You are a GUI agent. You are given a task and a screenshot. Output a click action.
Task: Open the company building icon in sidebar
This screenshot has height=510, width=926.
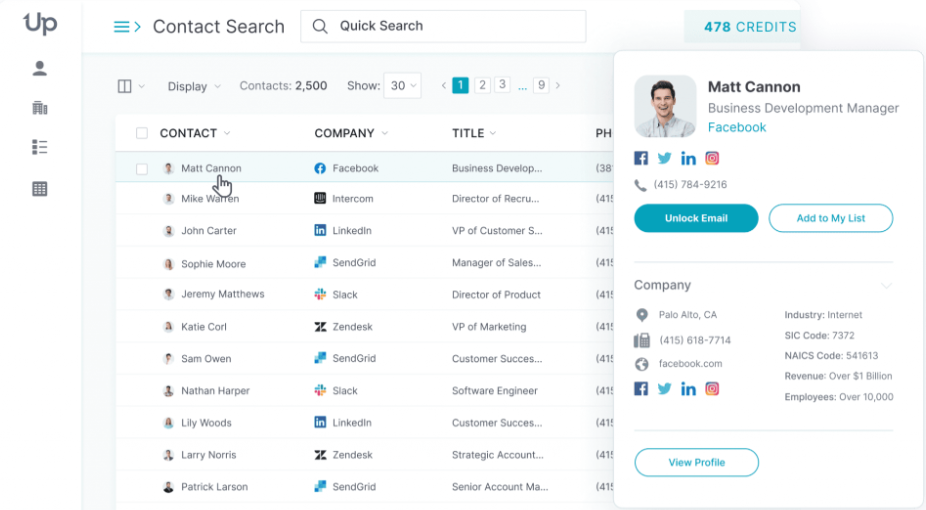pyautogui.click(x=40, y=108)
